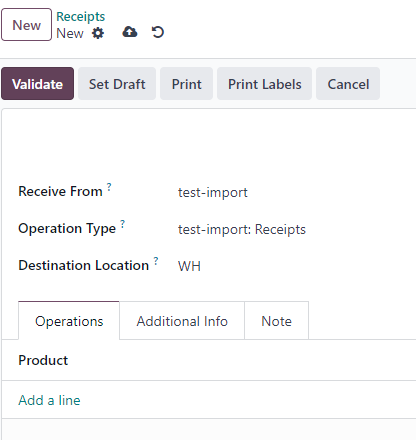
Task: Open the Note tab
Action: 276,321
